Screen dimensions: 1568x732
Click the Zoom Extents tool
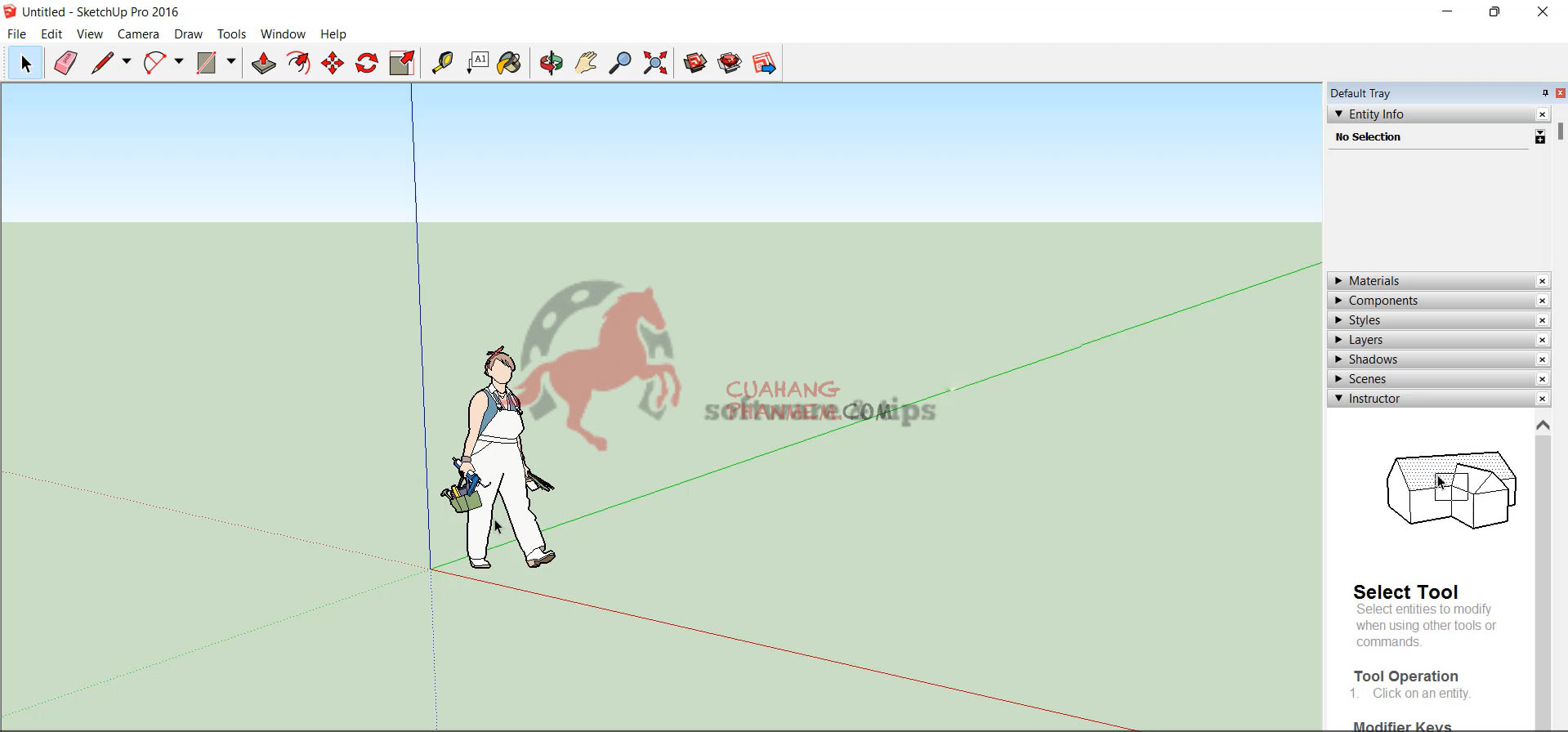(x=655, y=63)
